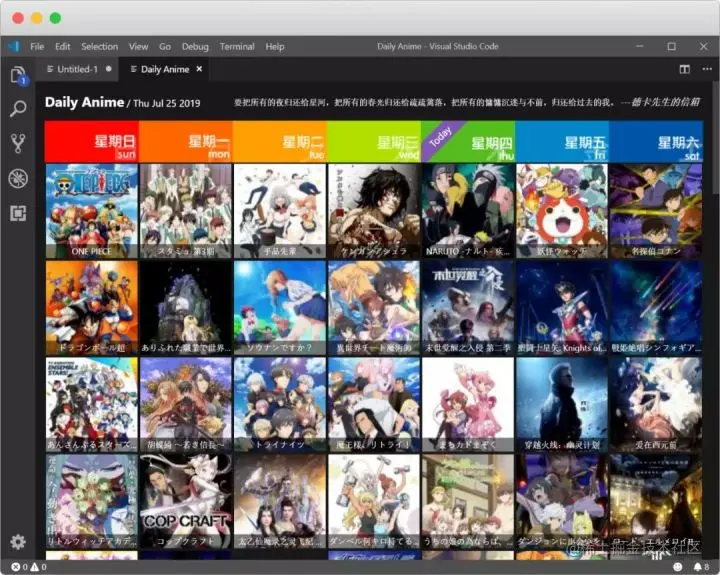Open the View menu
Image resolution: width=720 pixels, height=575 pixels.
(138, 46)
